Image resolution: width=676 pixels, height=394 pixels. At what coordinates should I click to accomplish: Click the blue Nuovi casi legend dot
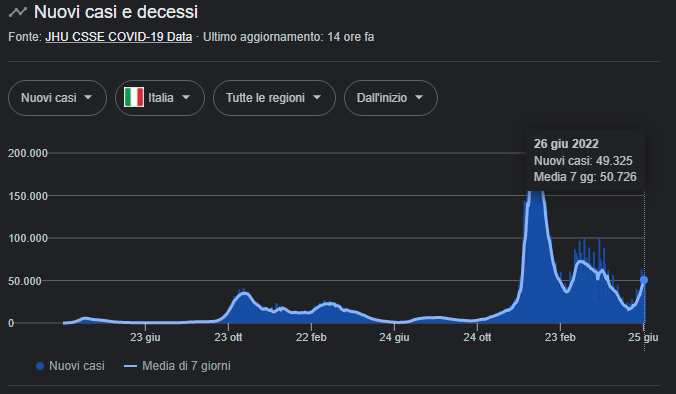tap(40, 366)
